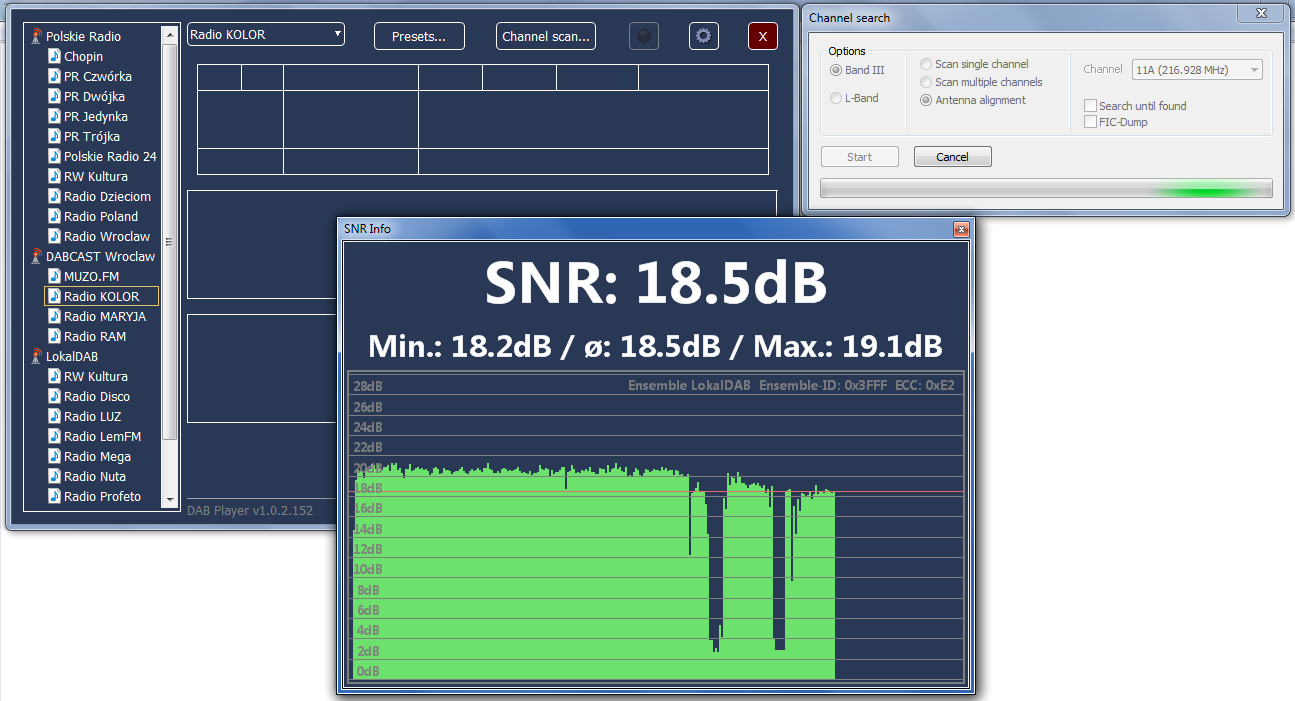The image size is (1295, 701).
Task: Select the L-Band radio option
Action: click(836, 98)
